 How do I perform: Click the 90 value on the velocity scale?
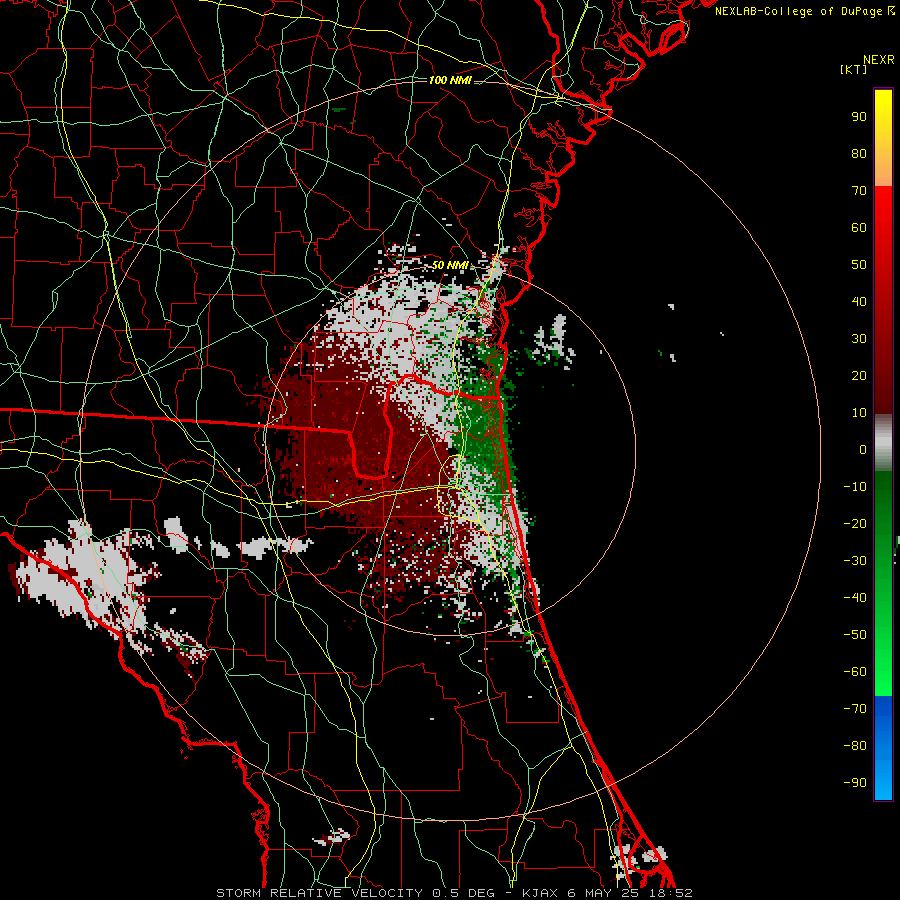859,117
